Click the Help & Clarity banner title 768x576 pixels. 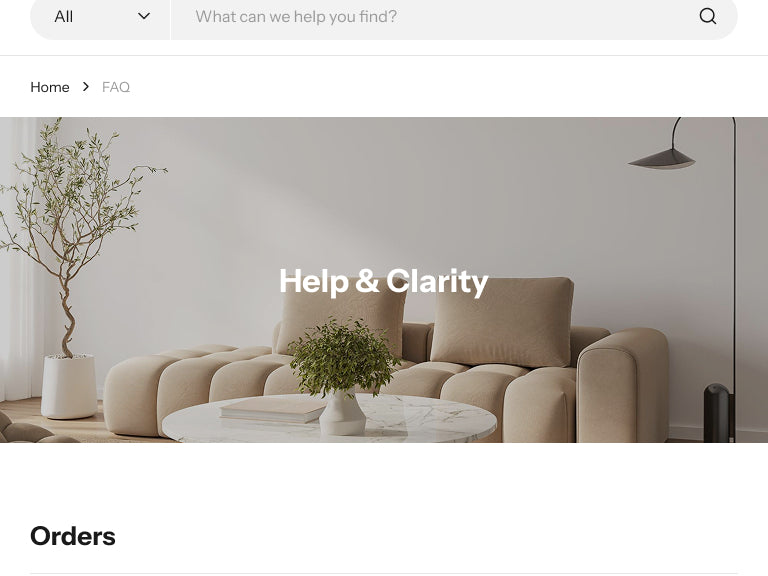click(x=384, y=282)
